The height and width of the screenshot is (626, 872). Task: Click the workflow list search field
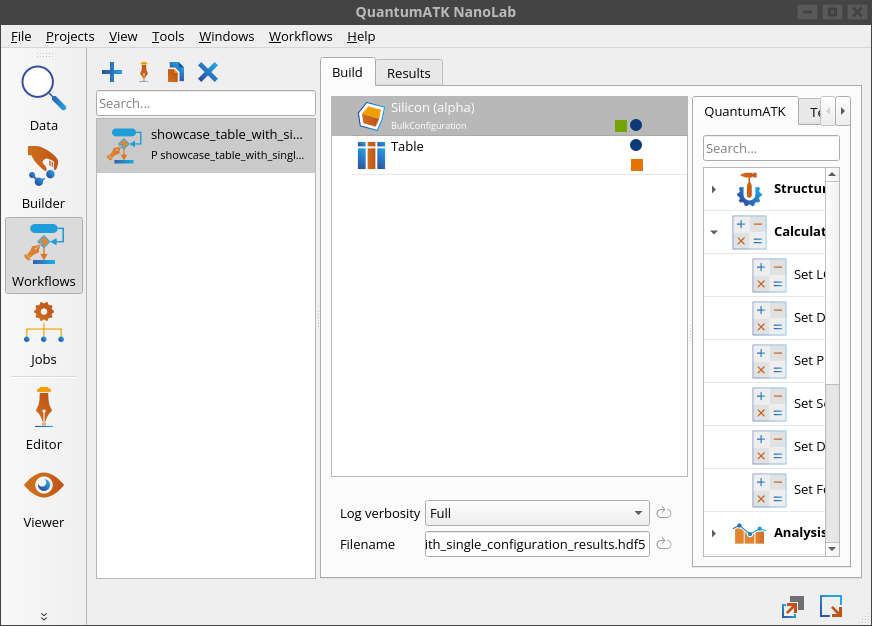click(206, 103)
